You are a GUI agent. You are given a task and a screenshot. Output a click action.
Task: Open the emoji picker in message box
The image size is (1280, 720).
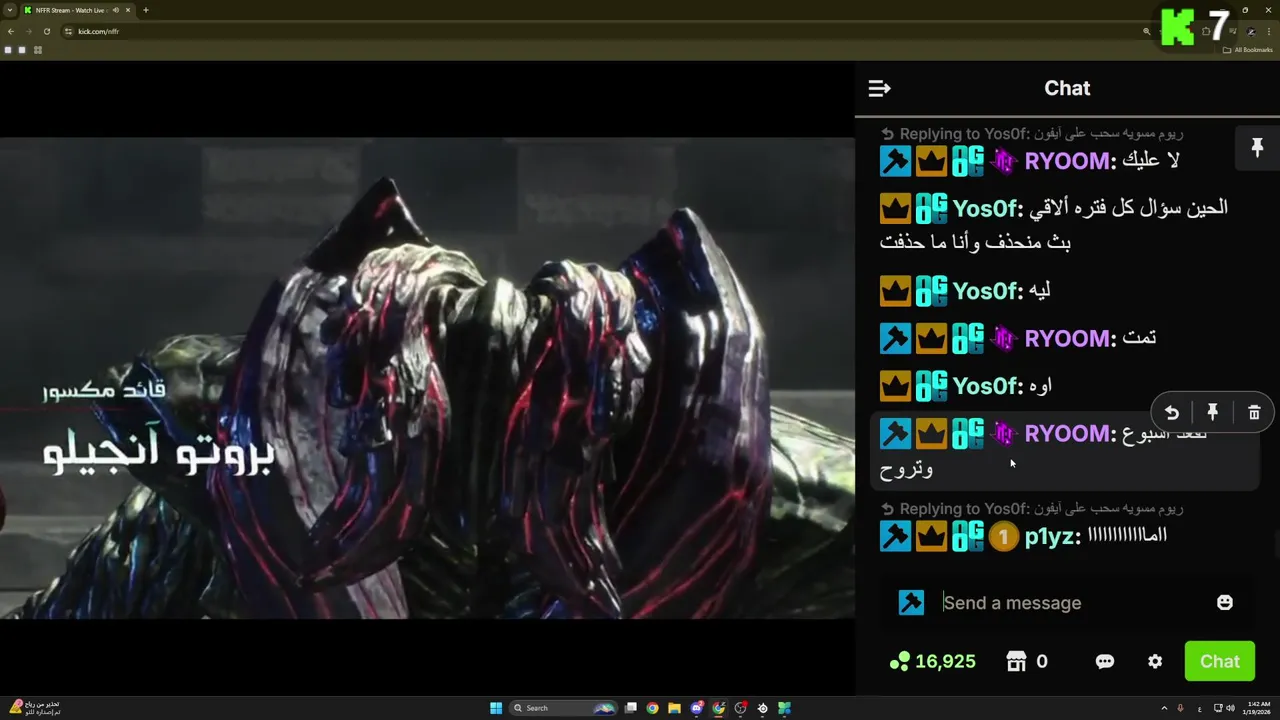click(x=1224, y=602)
